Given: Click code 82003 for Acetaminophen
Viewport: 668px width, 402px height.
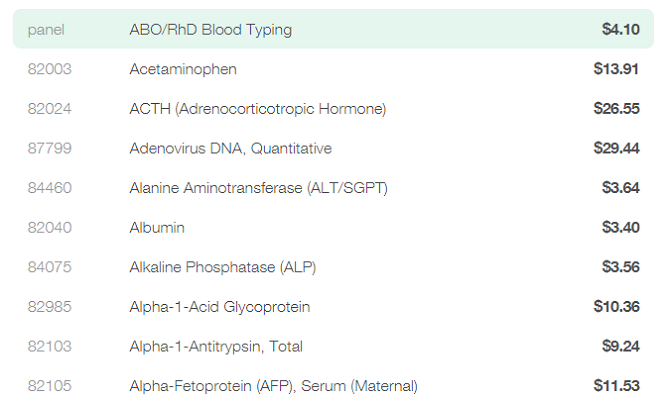Looking at the screenshot, I should click(49, 69).
